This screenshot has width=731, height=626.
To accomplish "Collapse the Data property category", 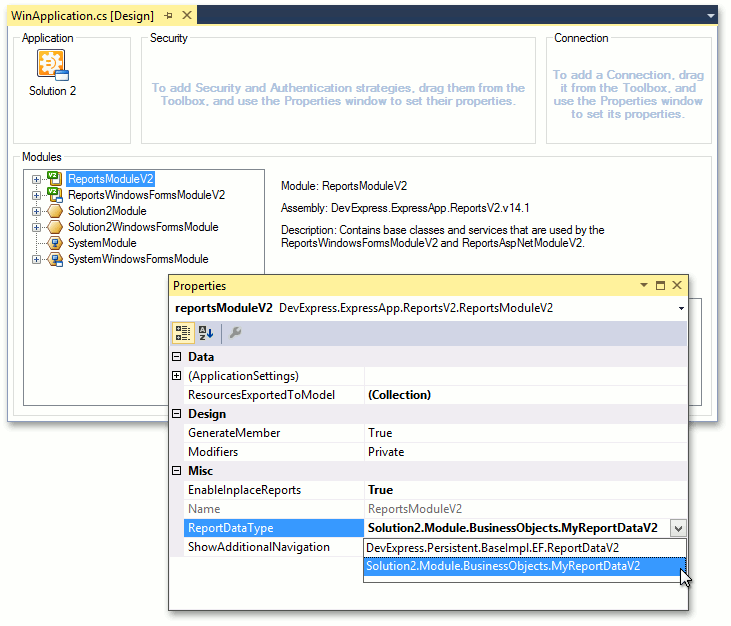I will click(177, 357).
